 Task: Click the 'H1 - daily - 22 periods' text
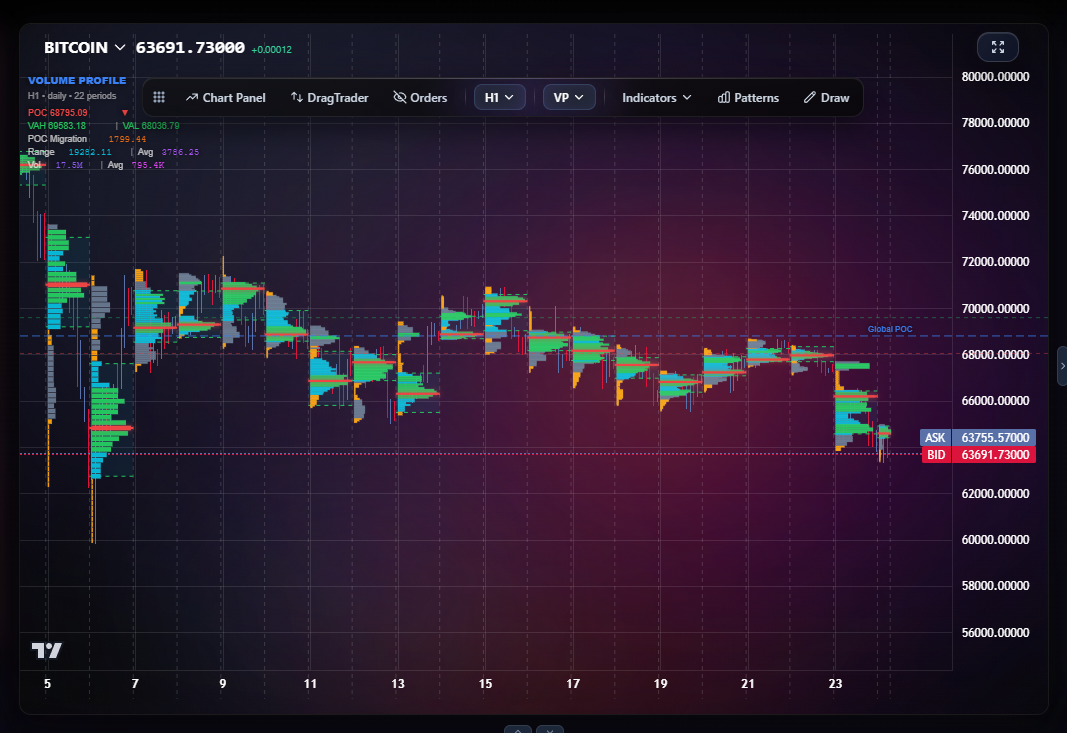tap(72, 96)
